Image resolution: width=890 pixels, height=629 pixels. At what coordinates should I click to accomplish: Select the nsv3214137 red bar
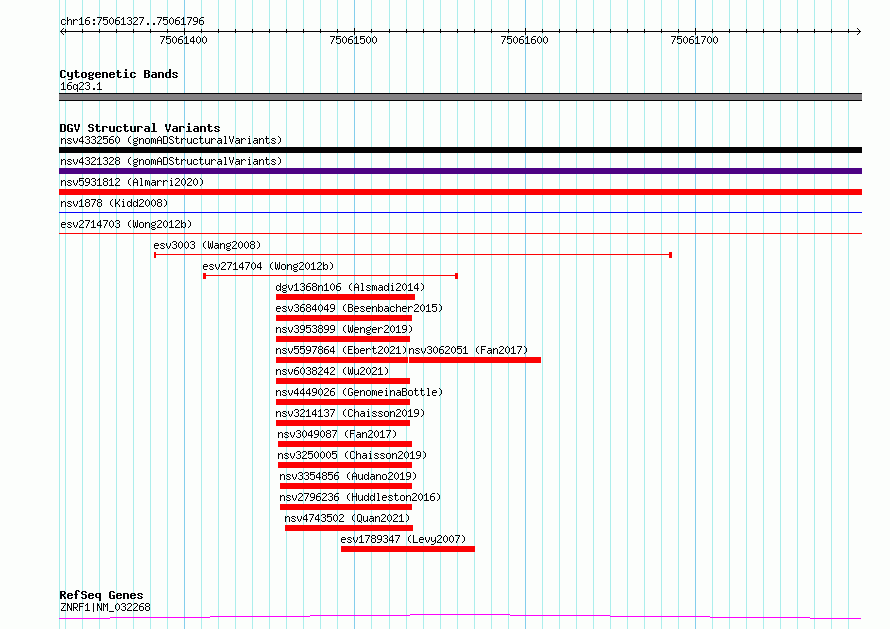(x=343, y=423)
